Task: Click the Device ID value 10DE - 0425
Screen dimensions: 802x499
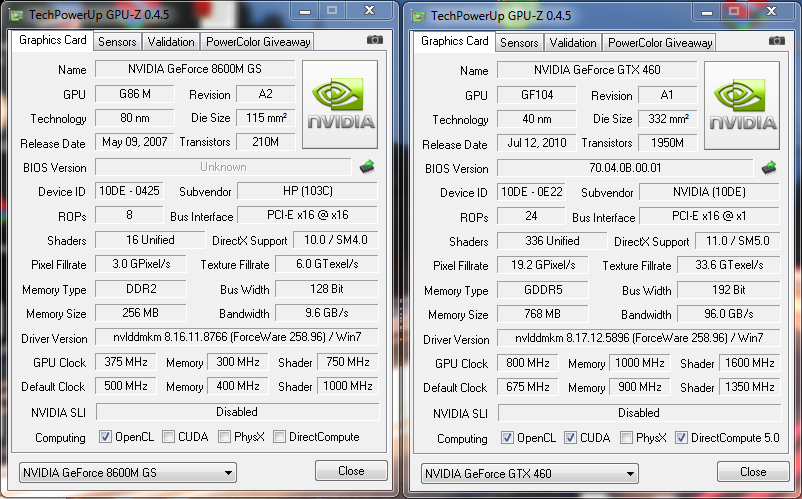Action: pos(129,191)
